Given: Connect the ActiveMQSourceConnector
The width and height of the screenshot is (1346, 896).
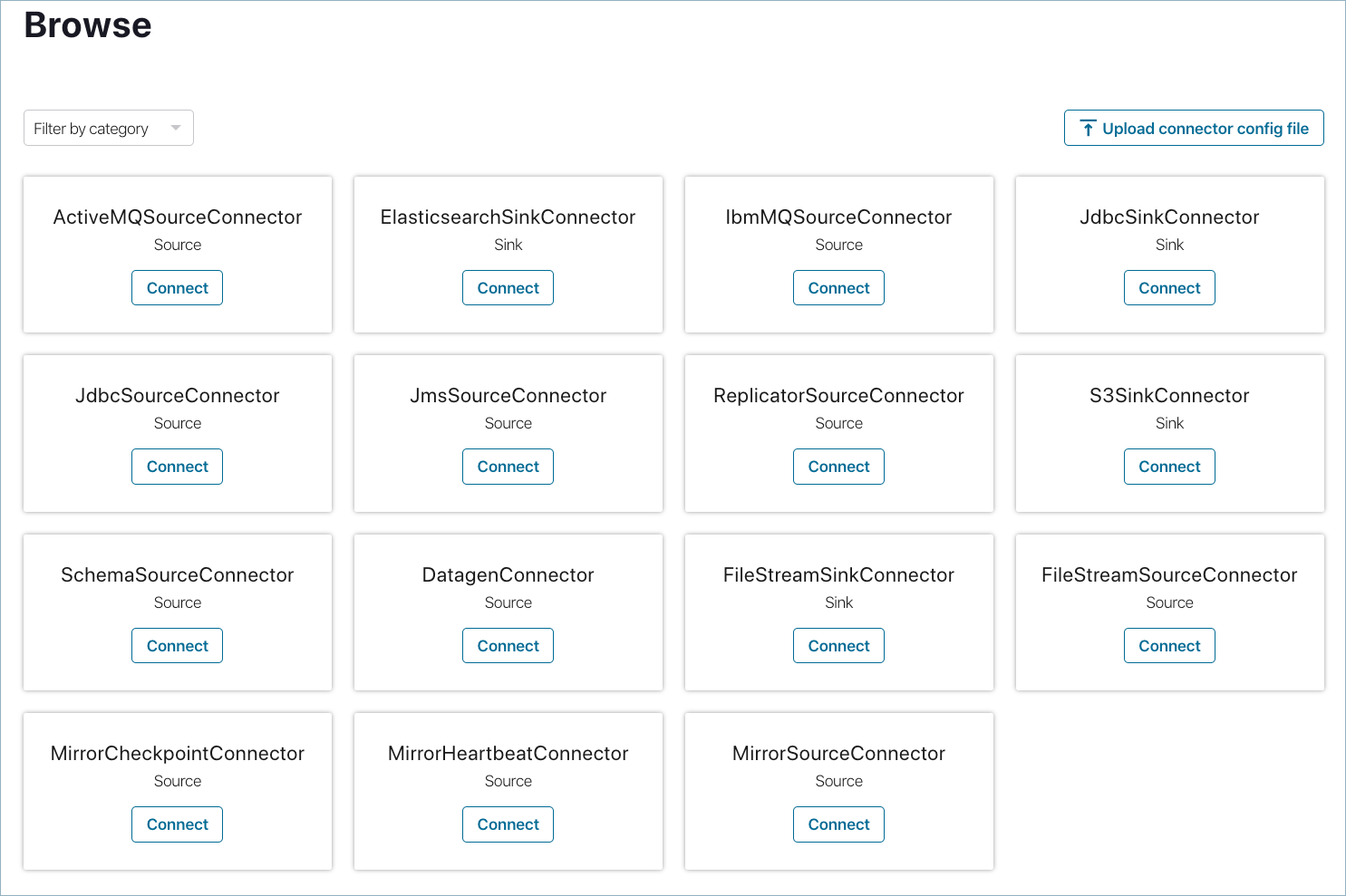Looking at the screenshot, I should click(177, 288).
